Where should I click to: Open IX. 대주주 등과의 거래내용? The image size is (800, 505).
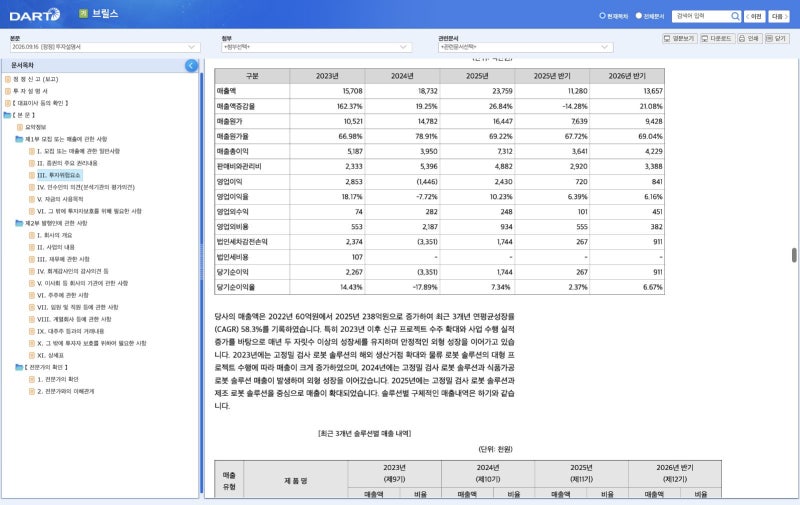tap(70, 331)
